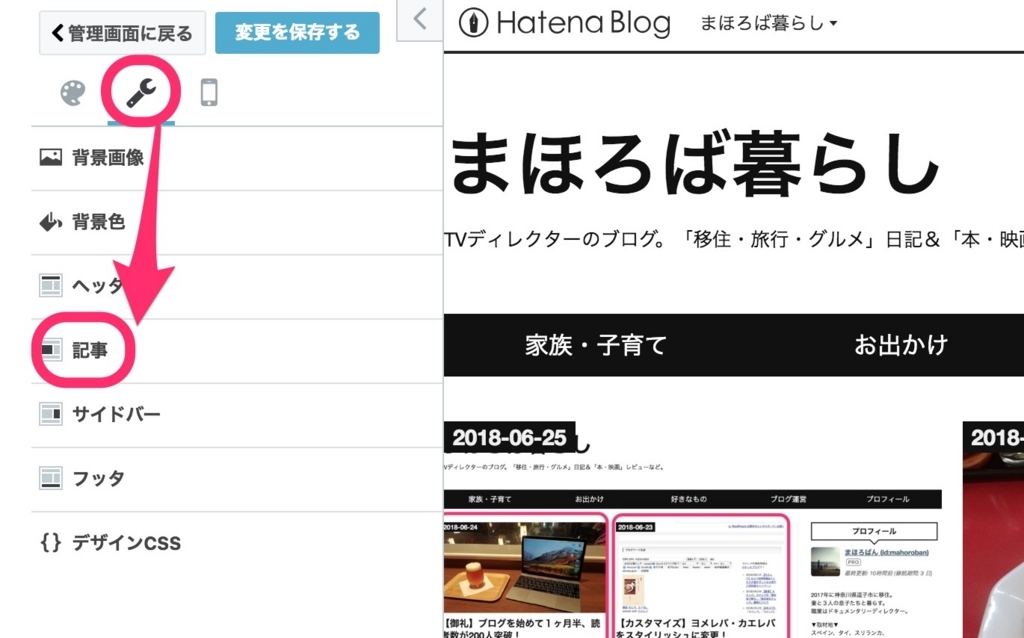Switch to the smartphone design tab

(x=209, y=92)
